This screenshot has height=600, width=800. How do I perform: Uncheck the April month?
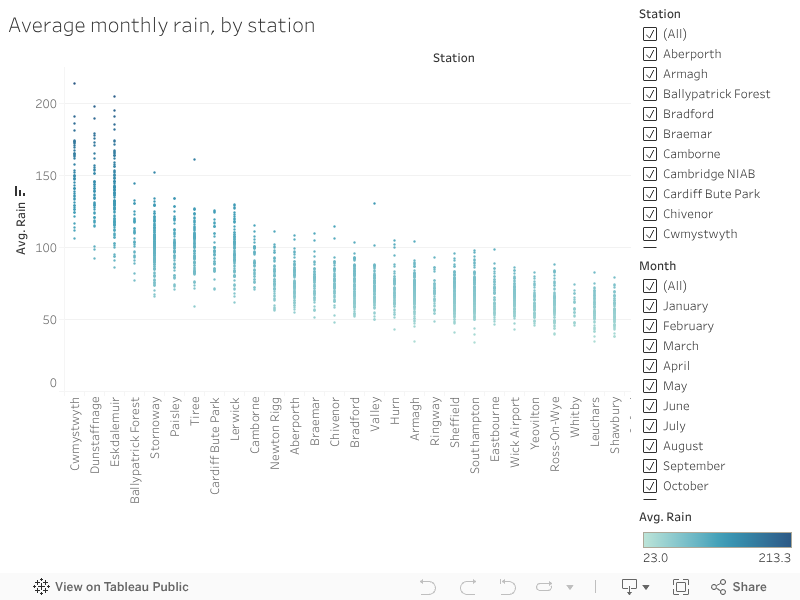tap(649, 366)
